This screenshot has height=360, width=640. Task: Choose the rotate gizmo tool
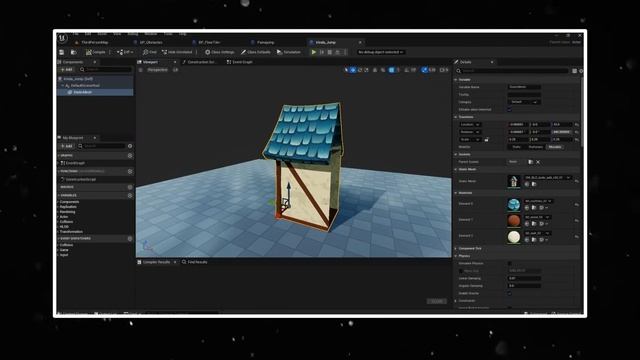point(360,70)
